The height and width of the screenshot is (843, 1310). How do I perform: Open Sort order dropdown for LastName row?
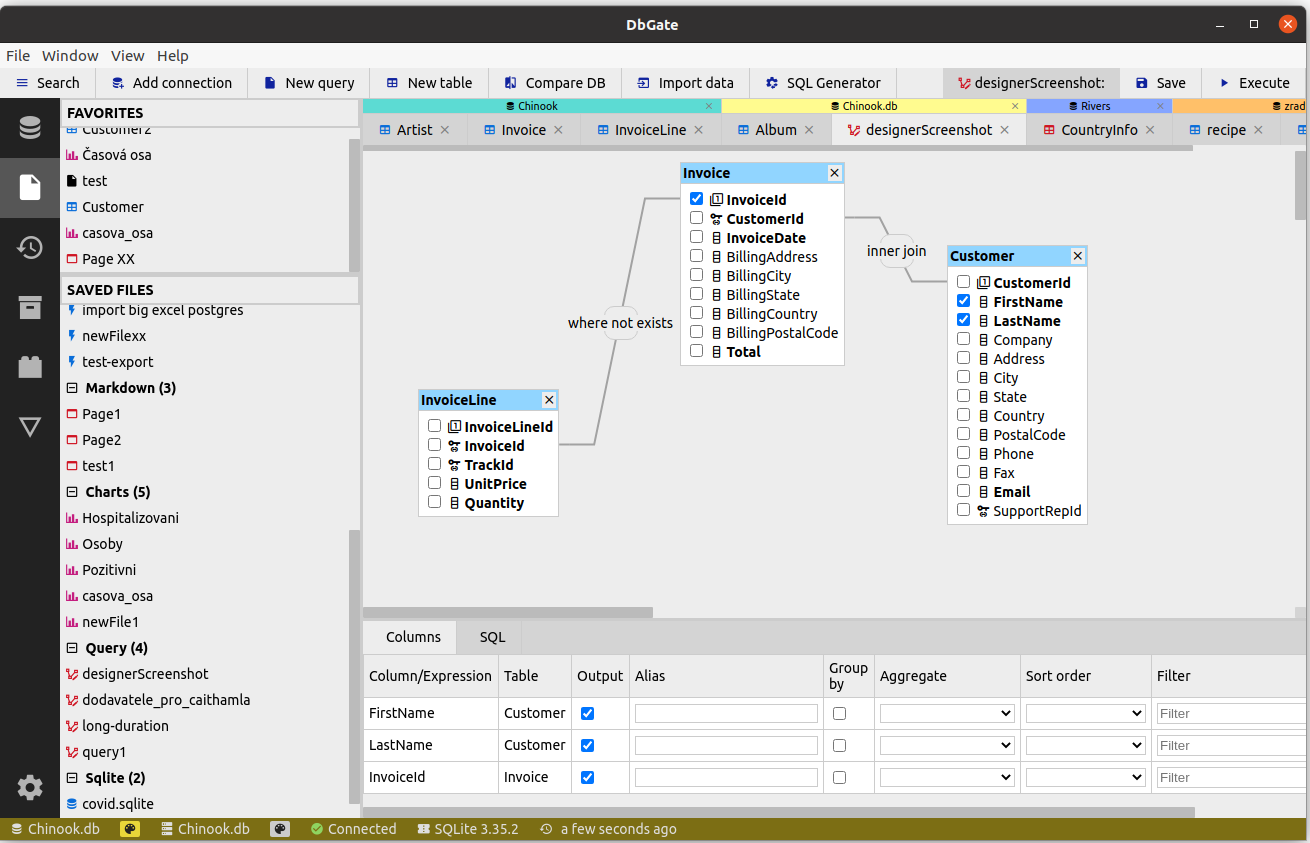click(1084, 745)
